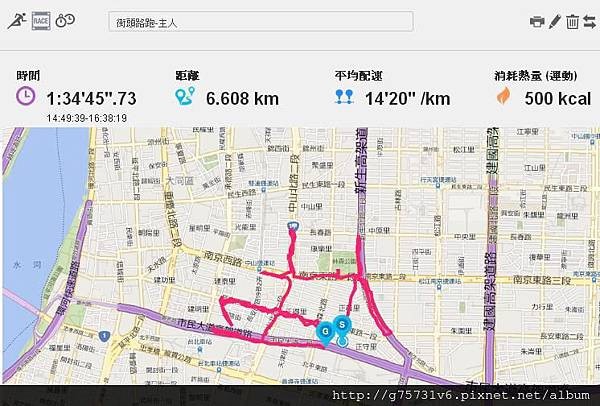Viewport: 600px width, 406px height.
Task: Print the activity with printer icon
Action: point(537,21)
